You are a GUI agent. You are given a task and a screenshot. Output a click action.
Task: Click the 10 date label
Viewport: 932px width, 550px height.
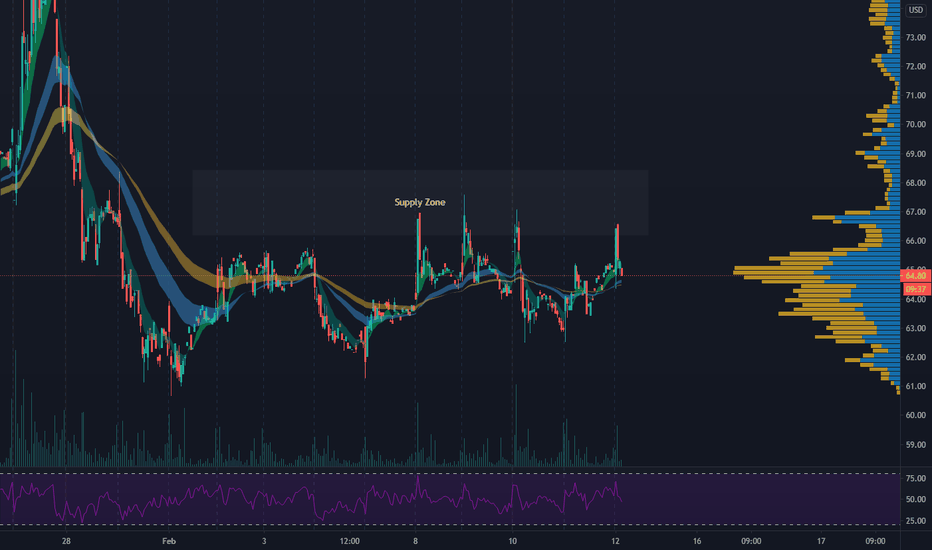click(512, 541)
